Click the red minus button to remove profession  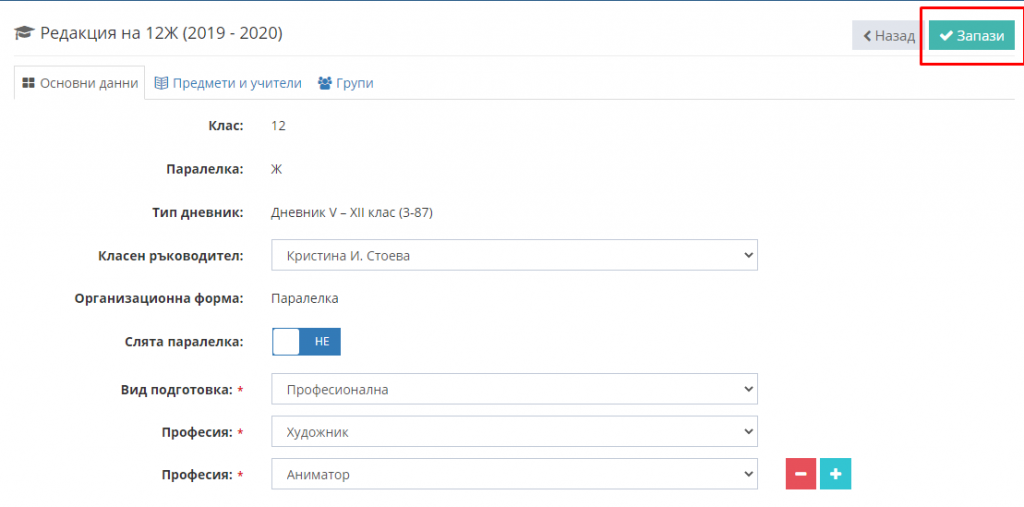point(801,474)
